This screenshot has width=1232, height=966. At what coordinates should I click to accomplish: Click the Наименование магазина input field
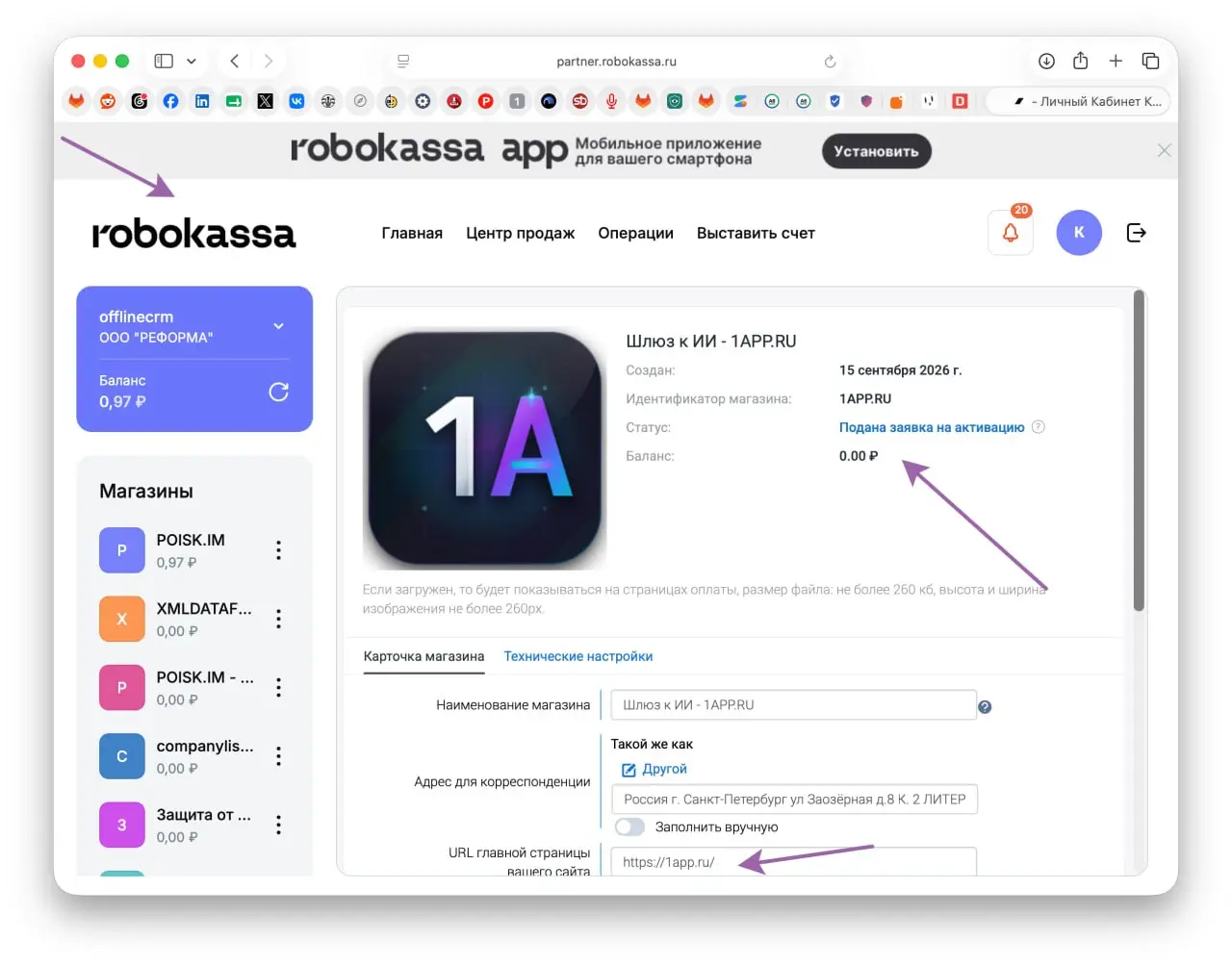coord(794,704)
